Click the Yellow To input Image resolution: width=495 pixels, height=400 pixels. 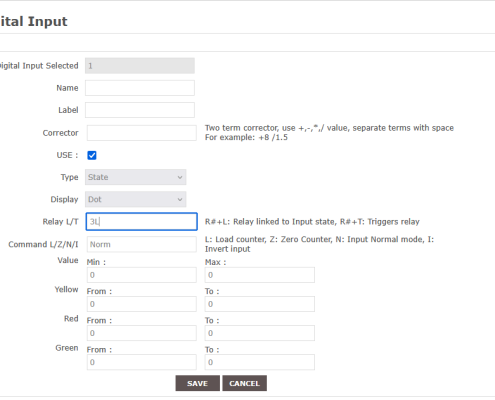coord(260,304)
